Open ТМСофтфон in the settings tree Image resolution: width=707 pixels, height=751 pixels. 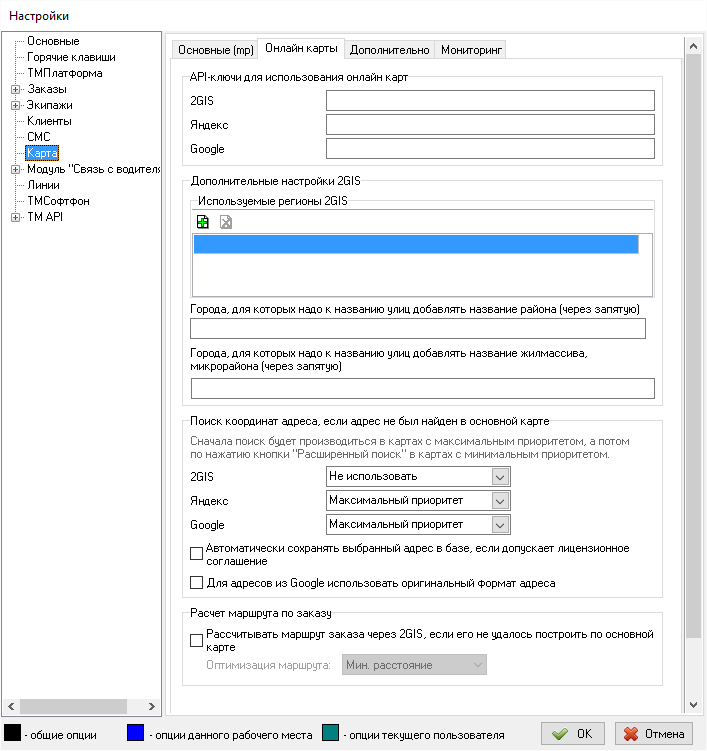pyautogui.click(x=58, y=201)
